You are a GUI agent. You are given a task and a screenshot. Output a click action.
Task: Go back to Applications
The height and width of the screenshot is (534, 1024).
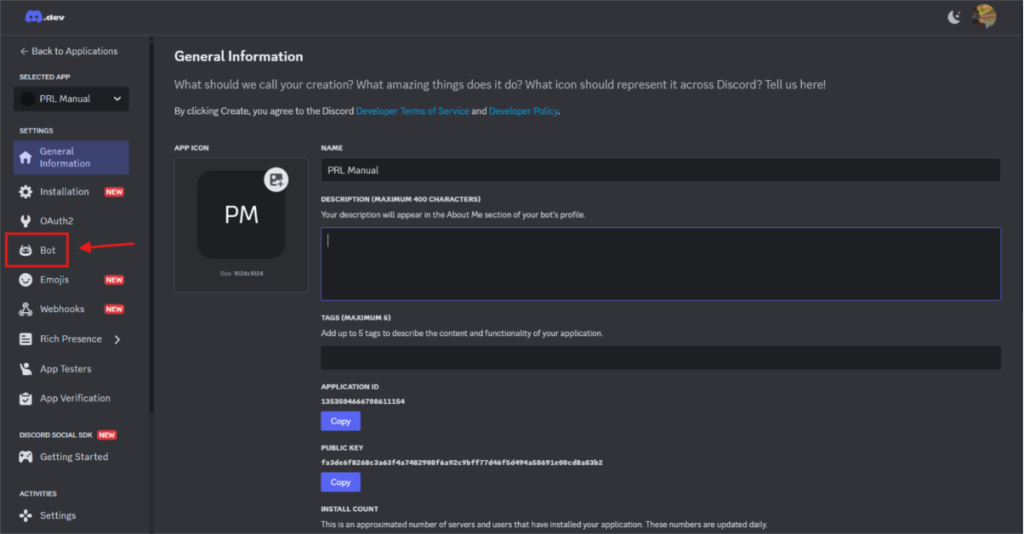point(69,51)
